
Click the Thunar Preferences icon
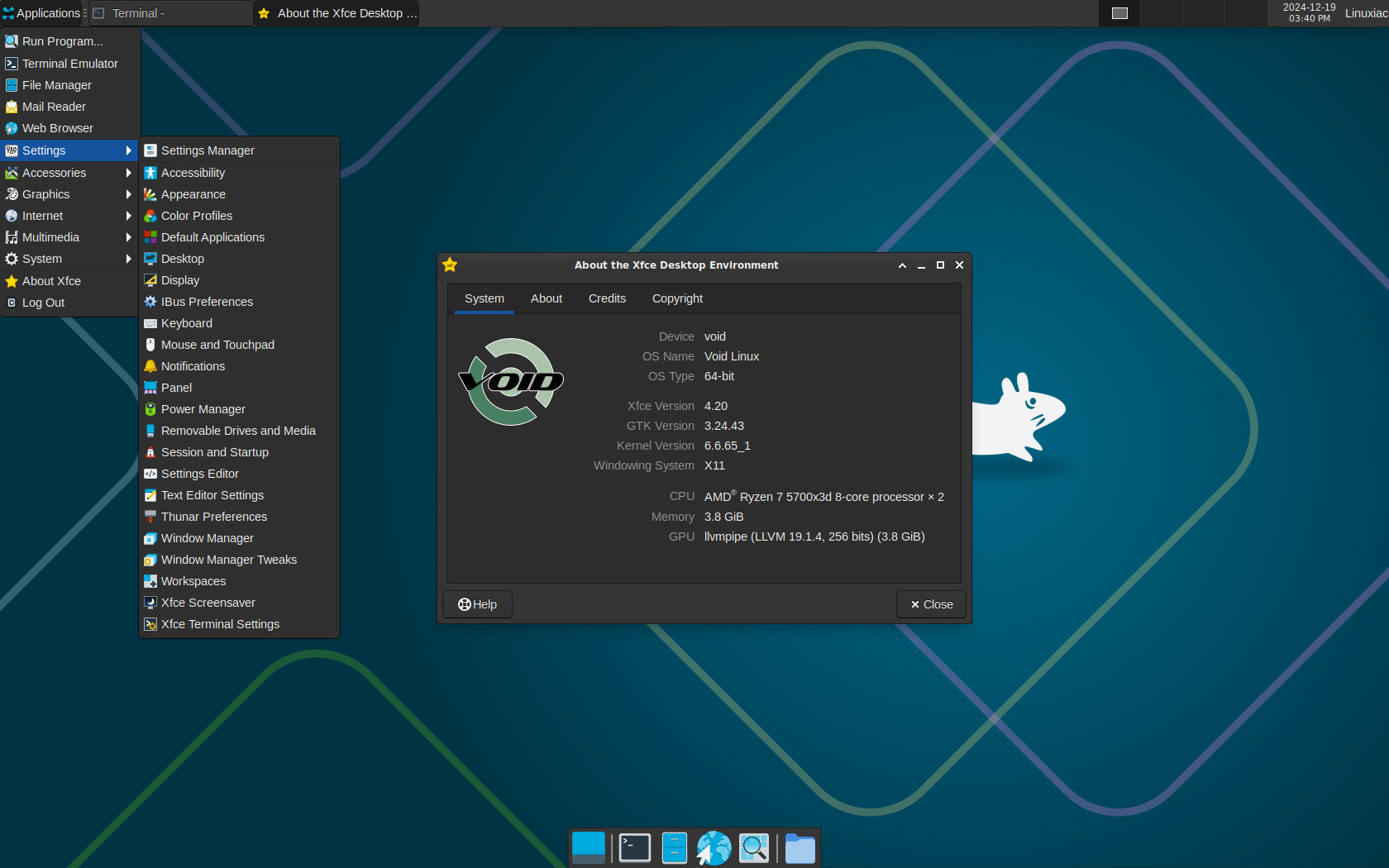click(150, 517)
